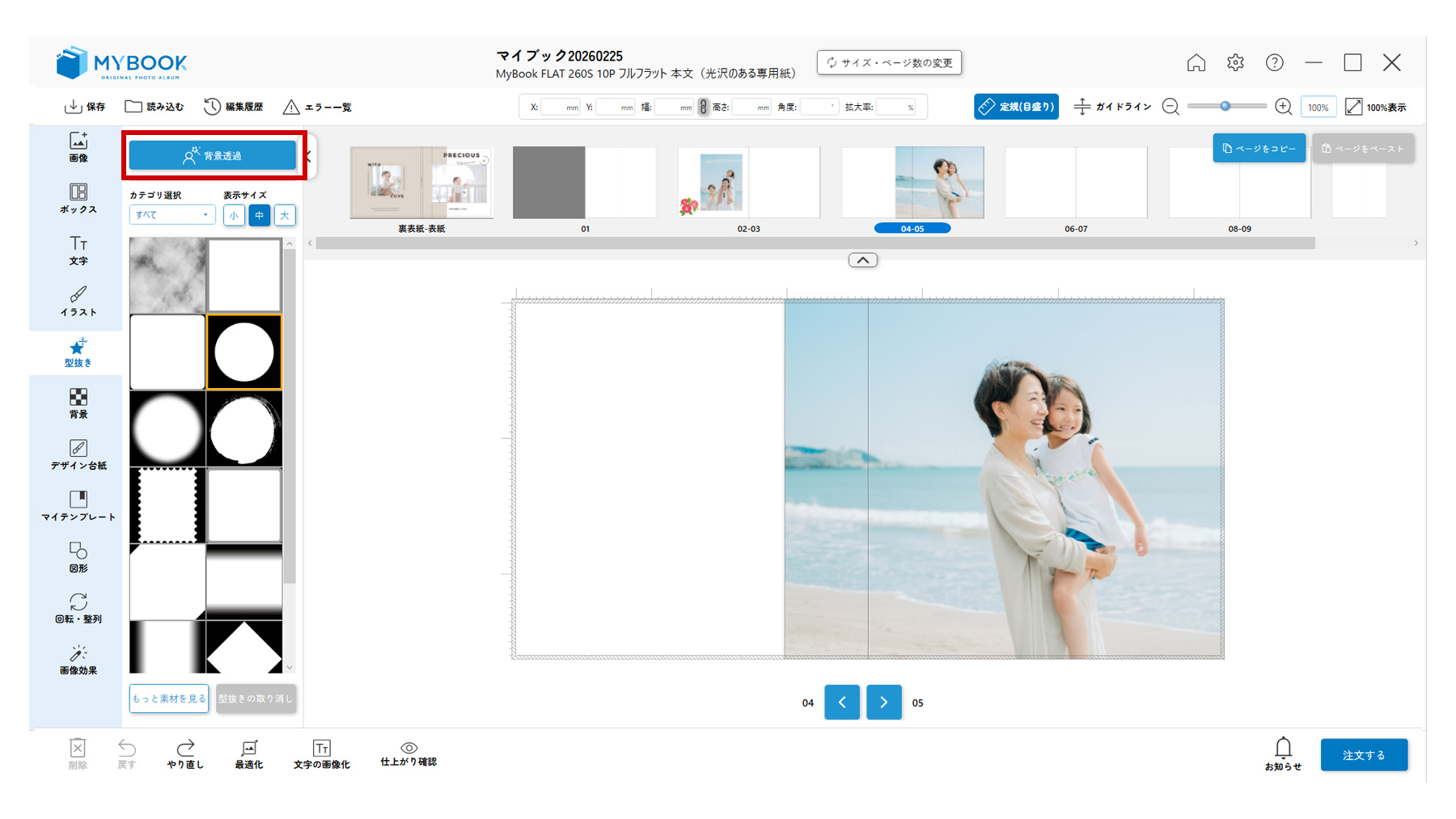Select page 01 thumbnail
Screen dimensions: 1456x819
click(x=585, y=183)
